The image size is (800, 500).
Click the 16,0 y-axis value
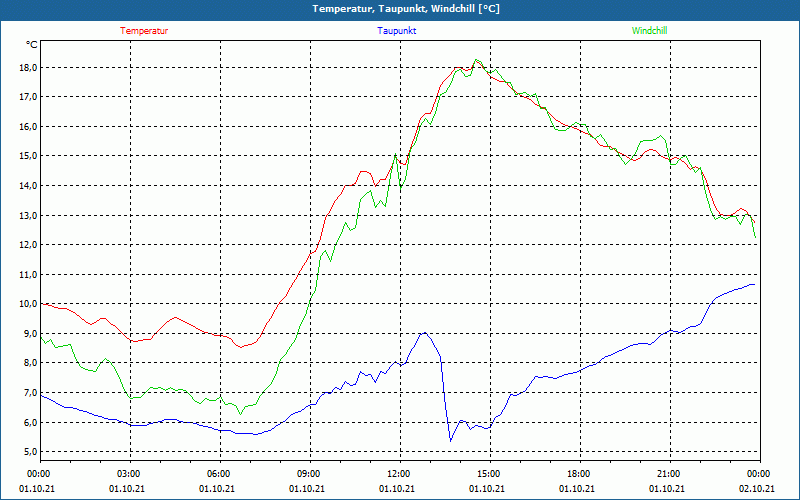[29, 127]
